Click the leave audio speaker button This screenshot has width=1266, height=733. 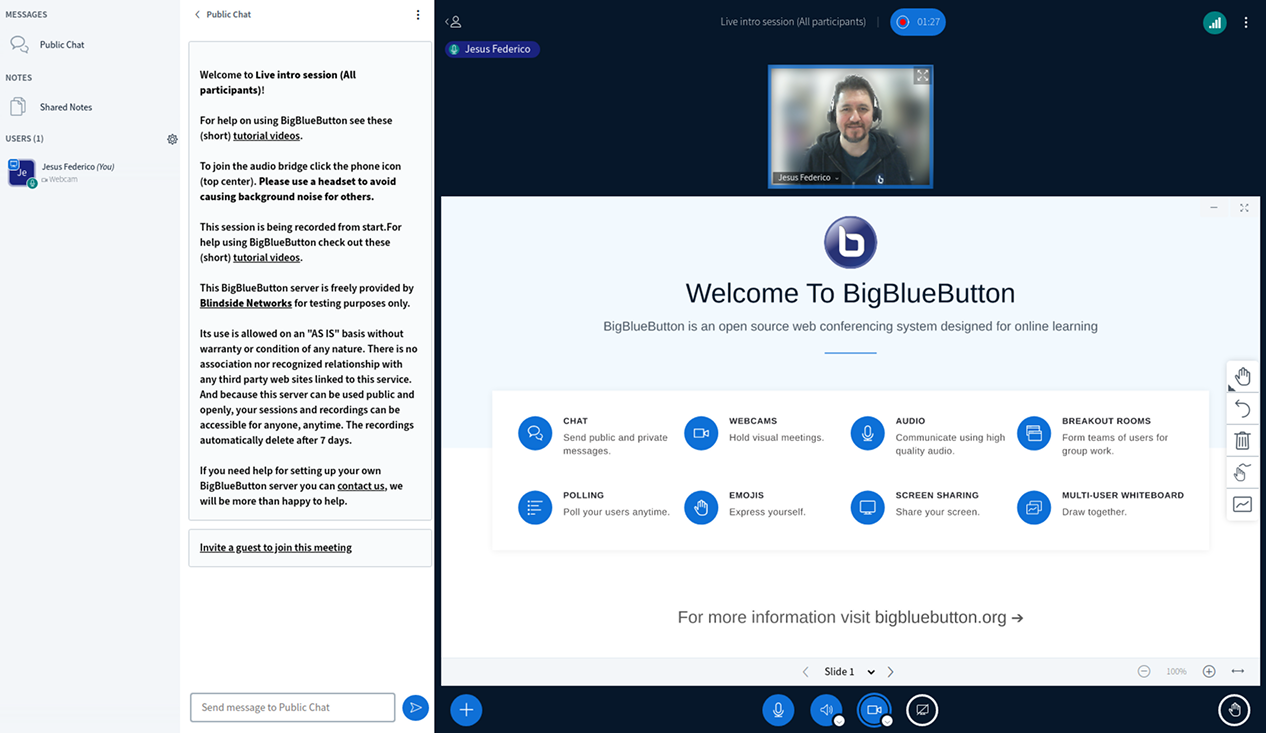click(x=826, y=710)
